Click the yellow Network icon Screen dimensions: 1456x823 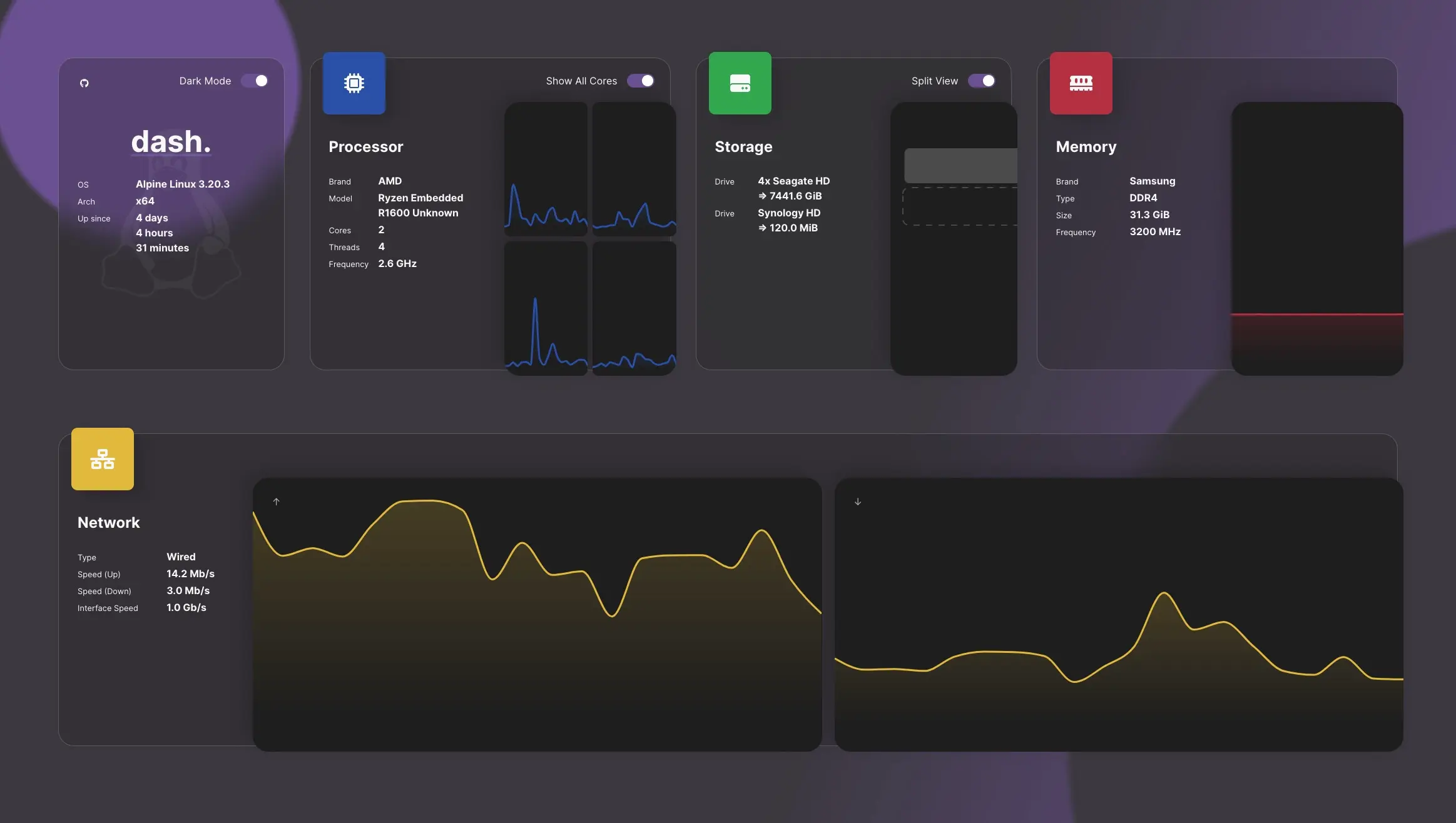click(103, 459)
